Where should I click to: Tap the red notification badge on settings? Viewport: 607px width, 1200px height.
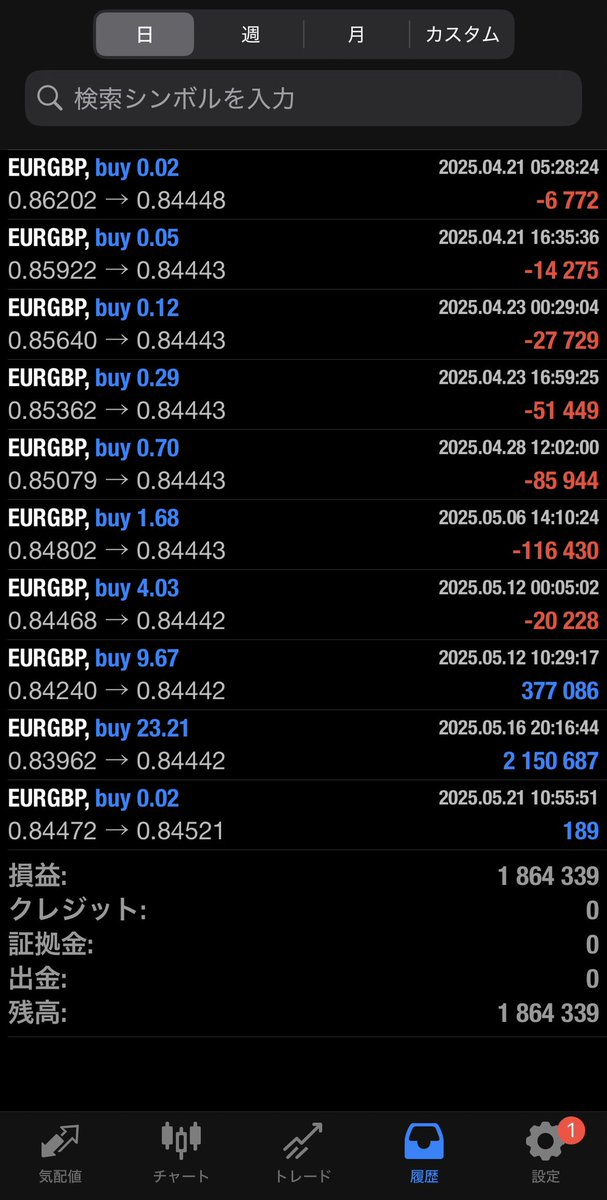coord(571,1130)
